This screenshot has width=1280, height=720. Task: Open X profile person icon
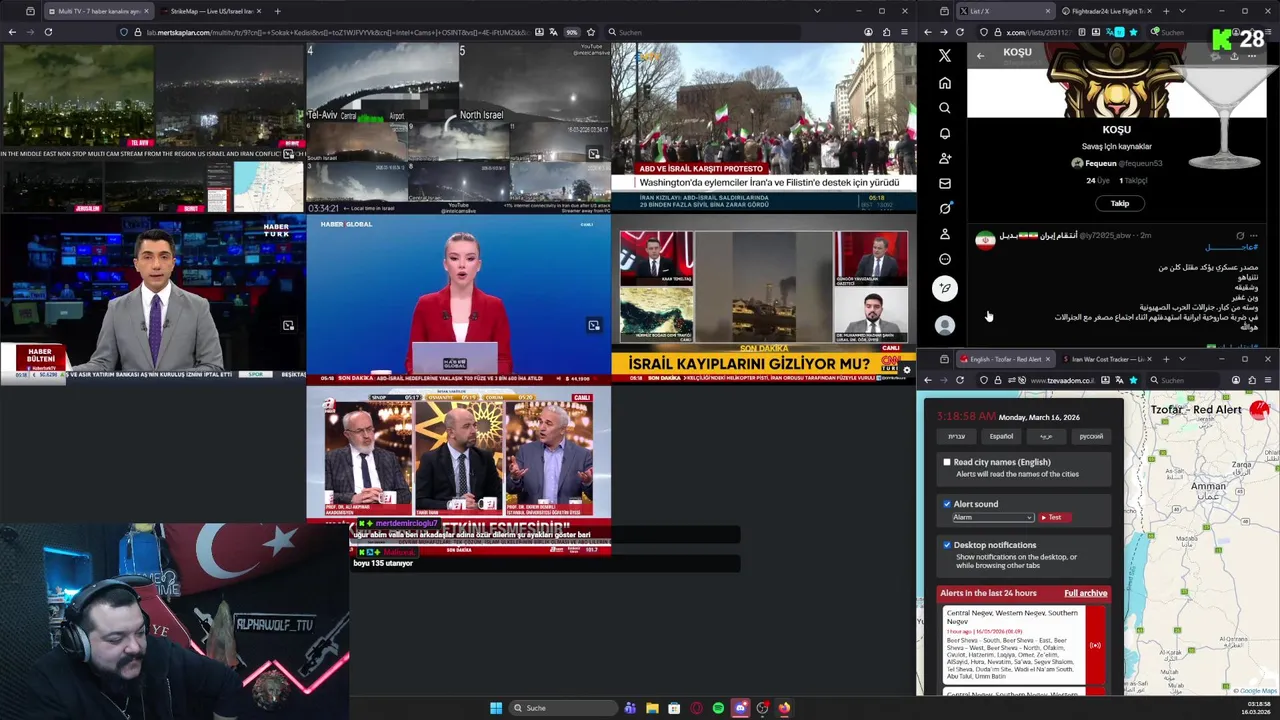945,234
